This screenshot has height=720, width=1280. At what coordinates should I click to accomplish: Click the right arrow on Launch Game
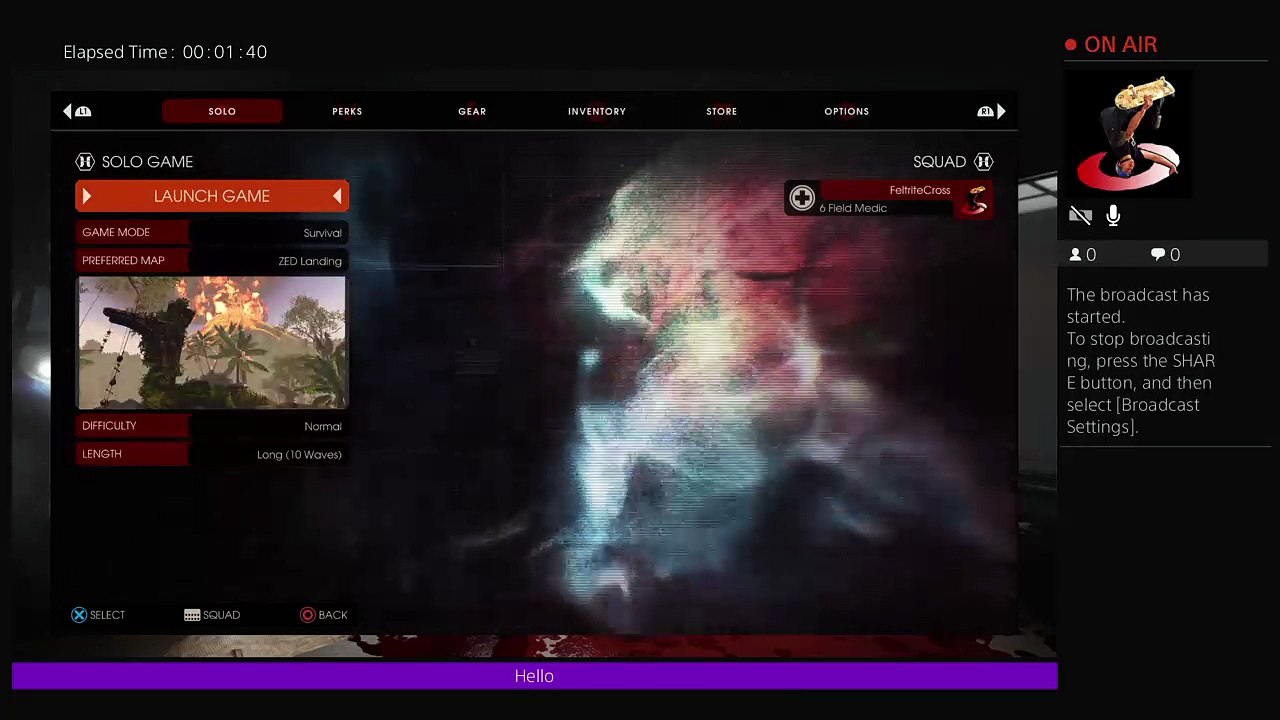(337, 196)
